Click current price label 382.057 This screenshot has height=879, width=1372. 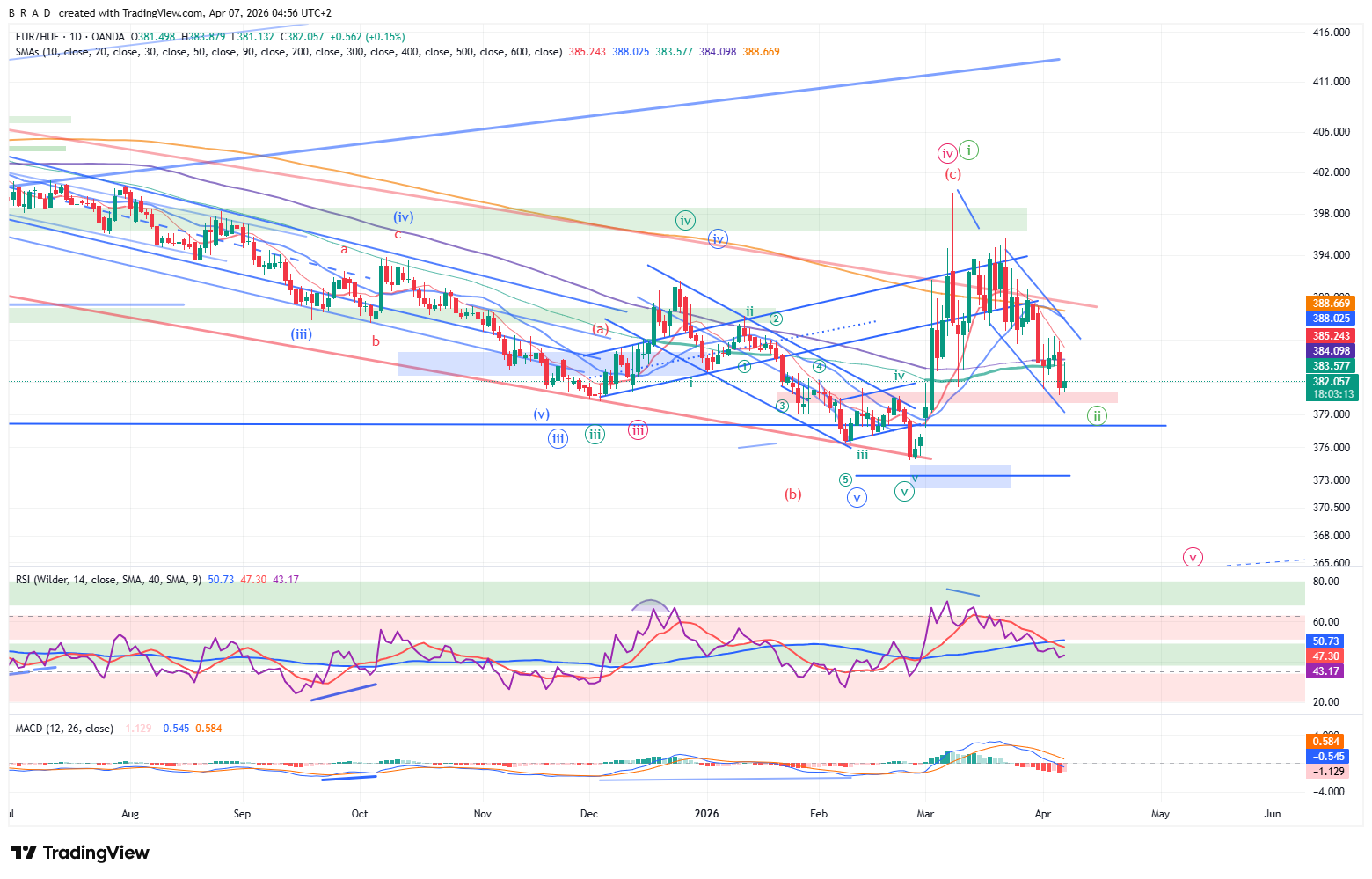(x=1331, y=382)
